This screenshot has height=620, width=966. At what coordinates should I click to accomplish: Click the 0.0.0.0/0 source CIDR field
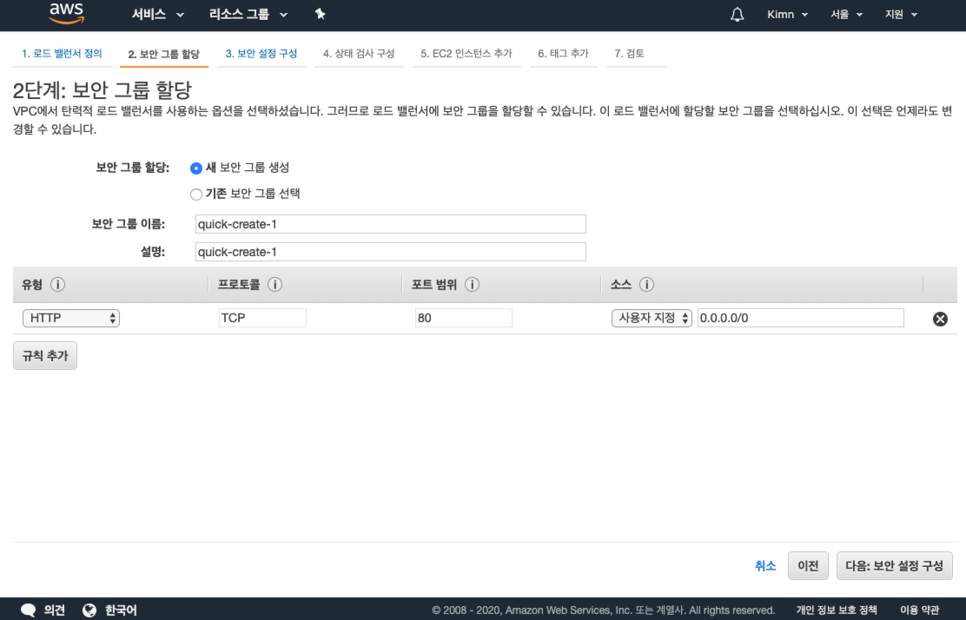800,318
